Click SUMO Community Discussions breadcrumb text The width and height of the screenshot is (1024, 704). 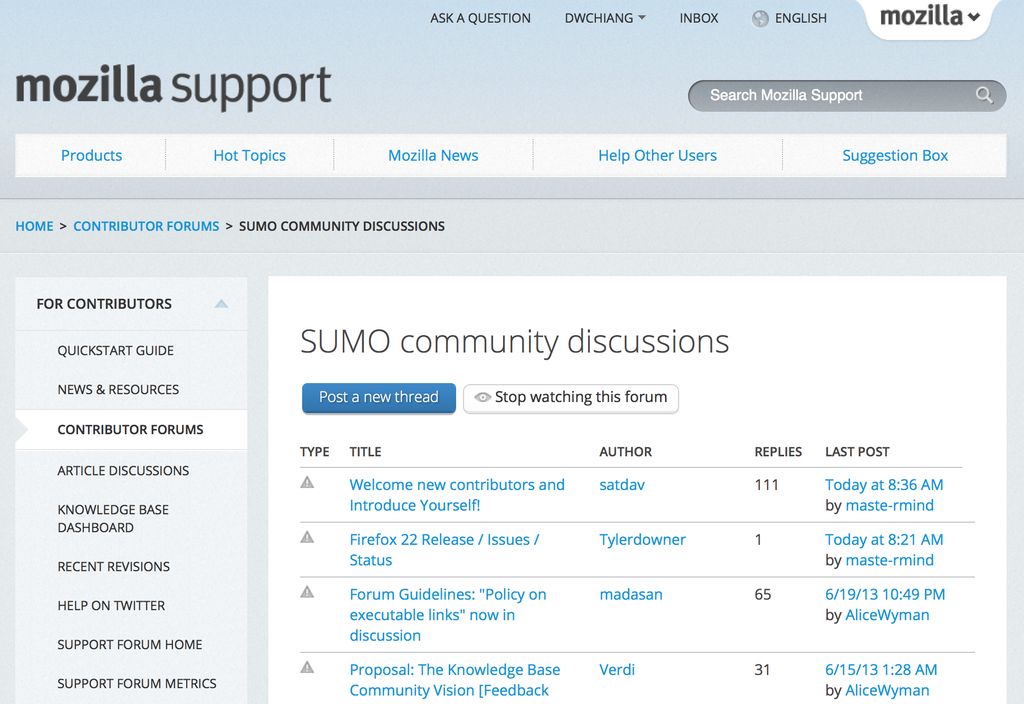[x=342, y=226]
